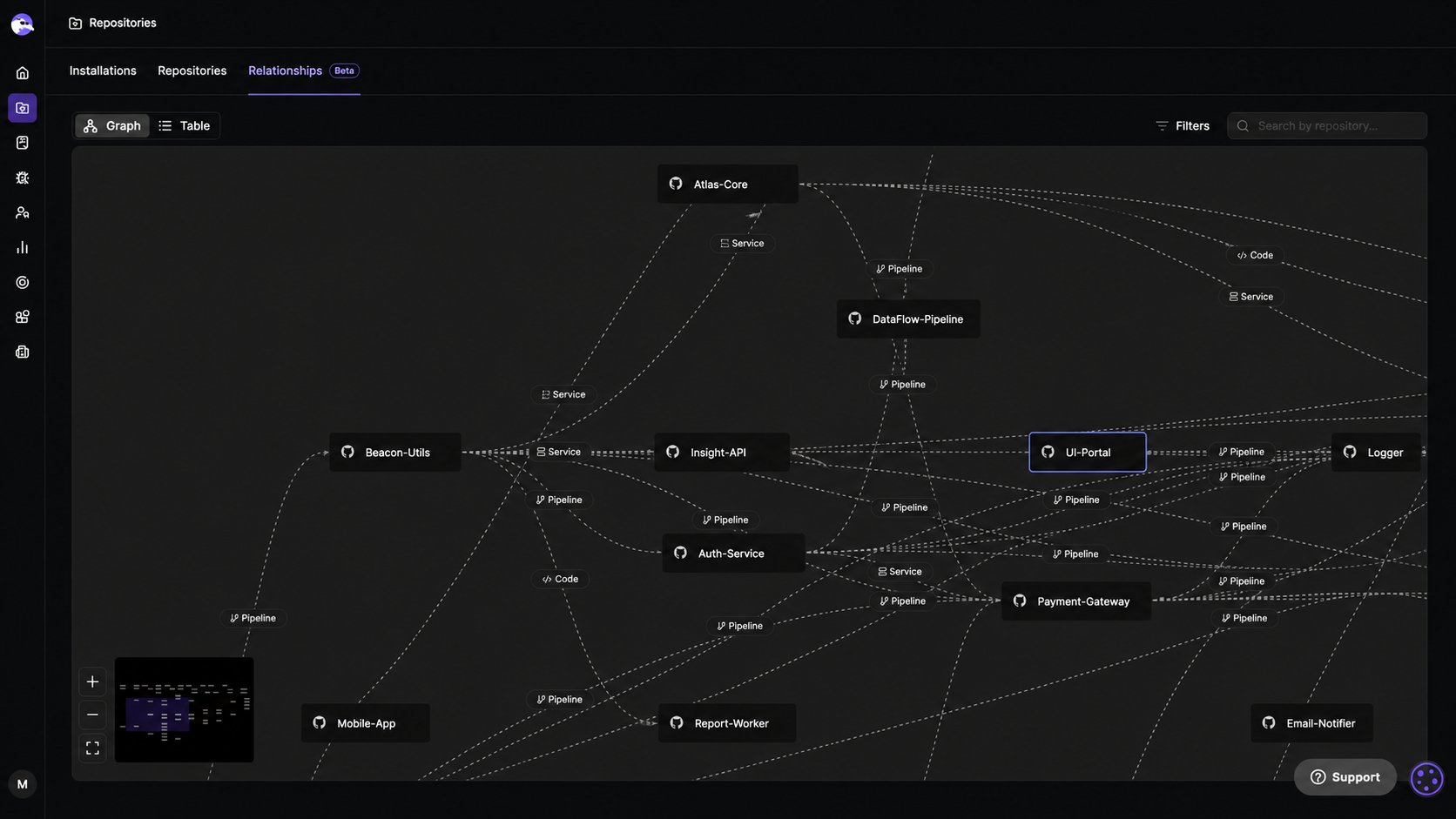Open the Installations tab

(x=103, y=70)
